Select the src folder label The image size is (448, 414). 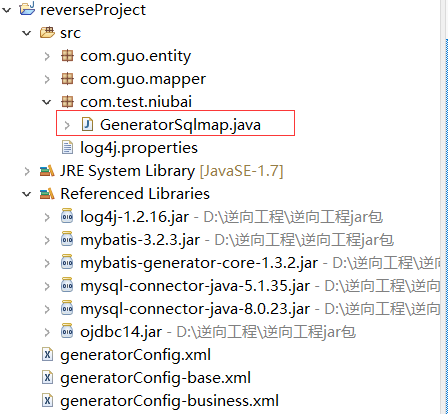tap(70, 33)
